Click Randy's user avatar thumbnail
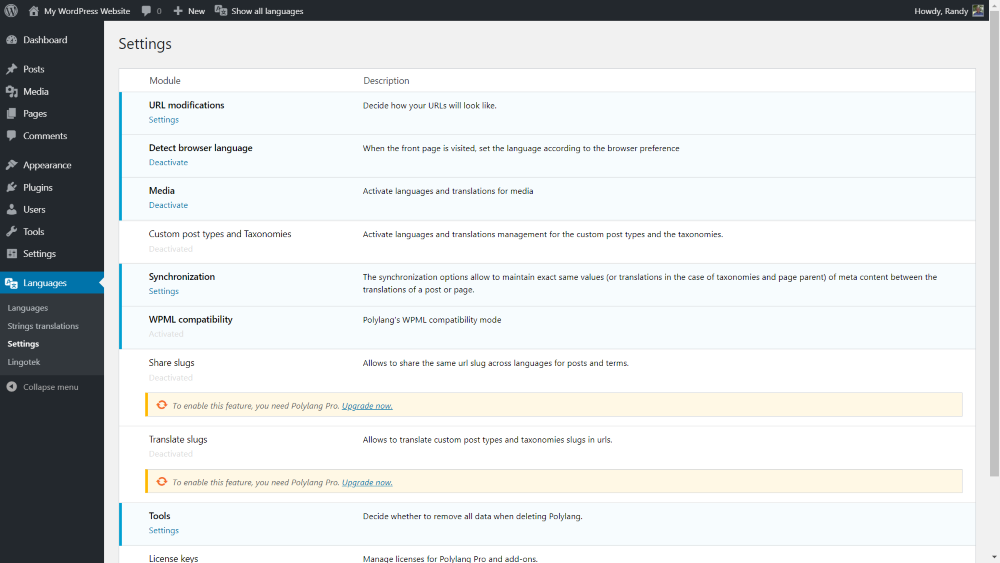Image resolution: width=1000 pixels, height=563 pixels. pyautogui.click(x=977, y=11)
